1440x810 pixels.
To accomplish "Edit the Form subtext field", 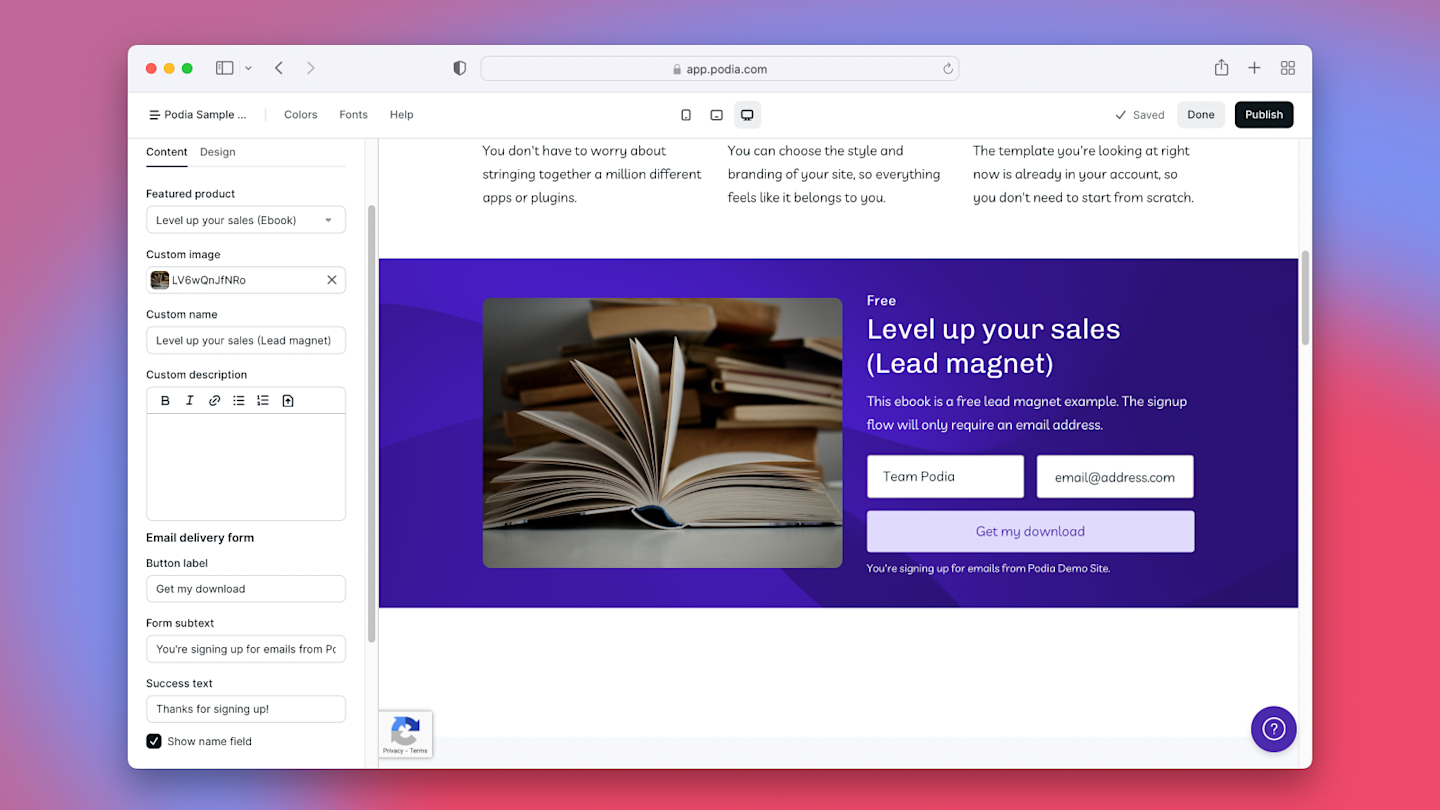I will (x=246, y=649).
